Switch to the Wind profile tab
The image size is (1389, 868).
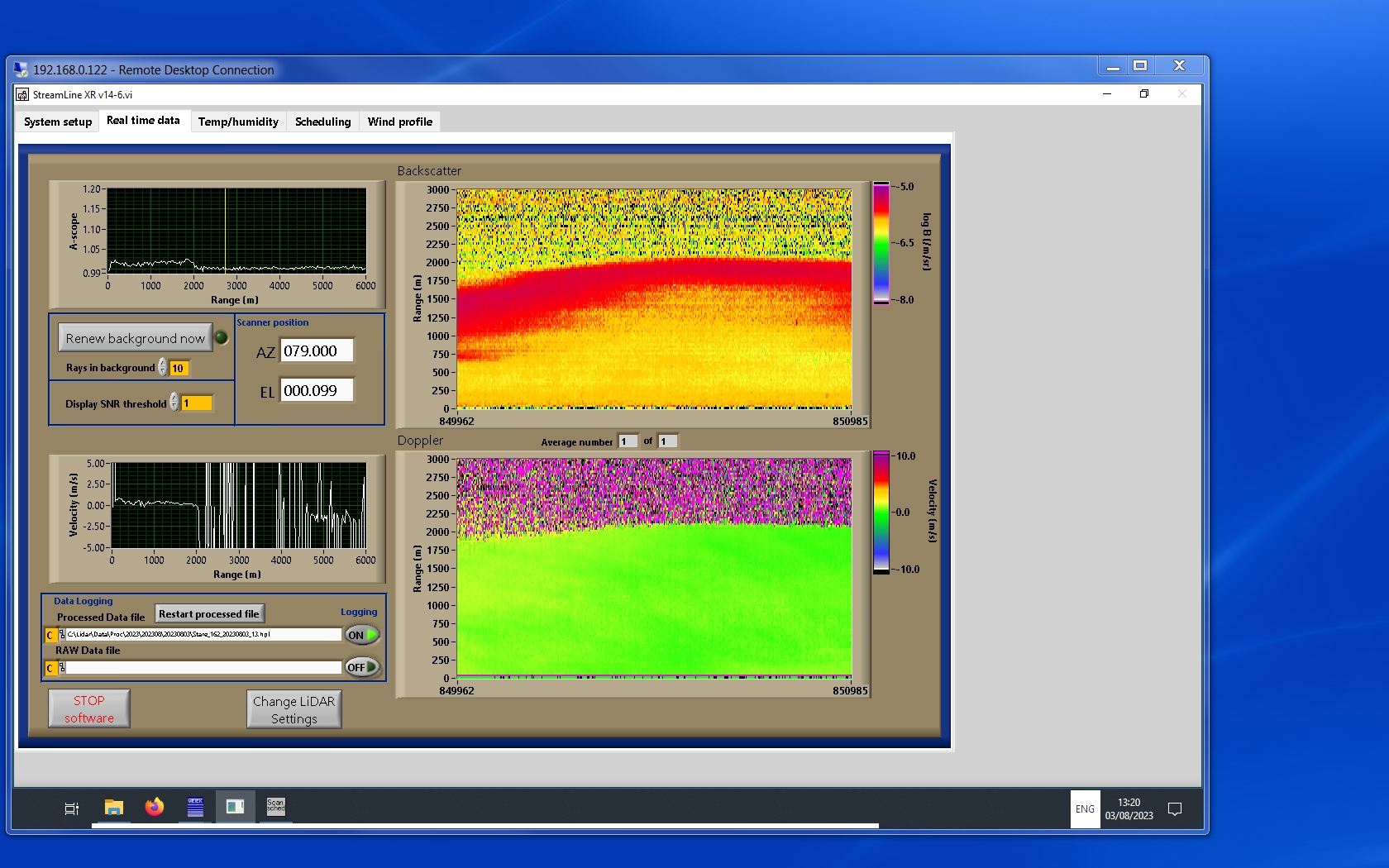(x=399, y=122)
